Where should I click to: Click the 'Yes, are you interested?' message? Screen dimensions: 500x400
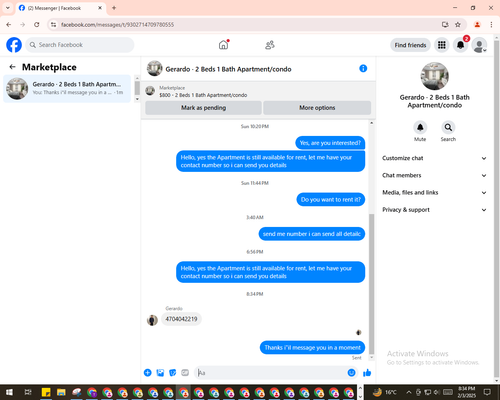330,143
